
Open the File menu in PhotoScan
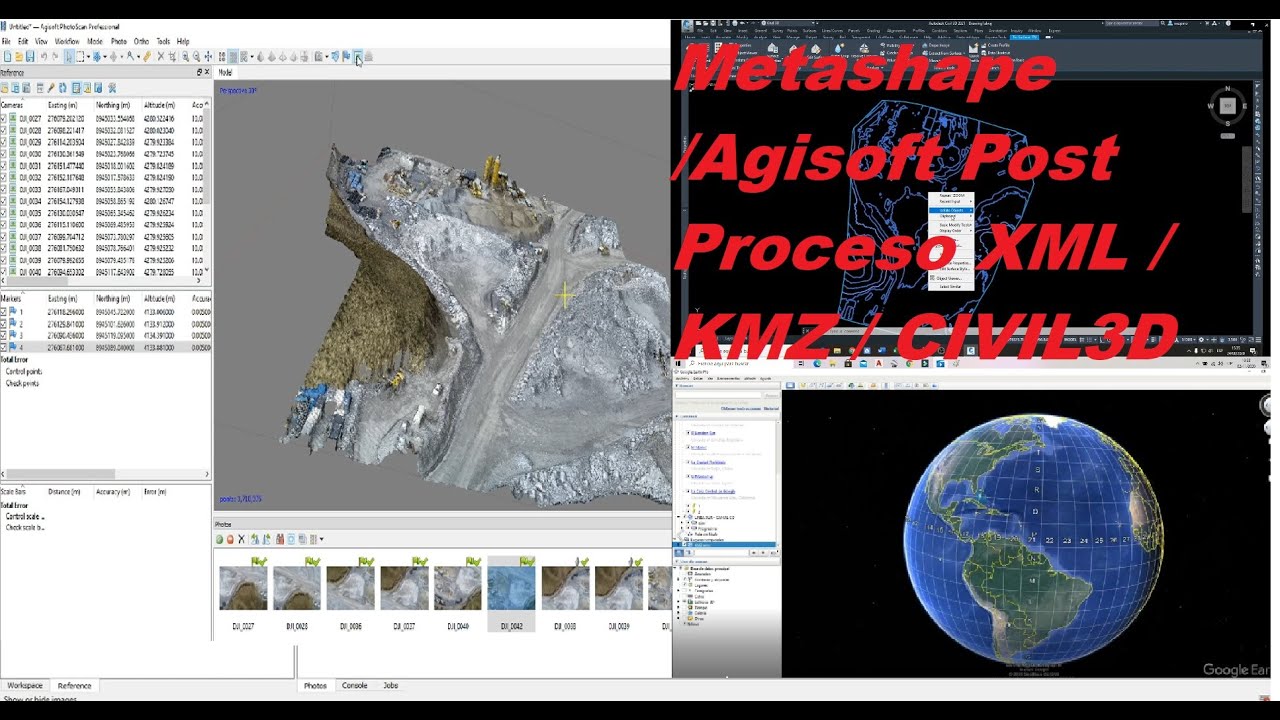click(x=6, y=41)
